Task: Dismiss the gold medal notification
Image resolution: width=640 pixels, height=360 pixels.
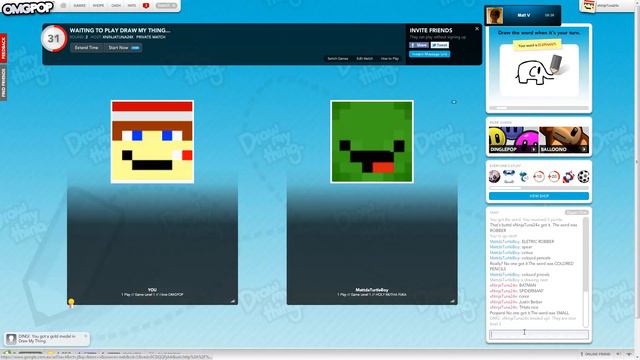Action: click(86, 336)
